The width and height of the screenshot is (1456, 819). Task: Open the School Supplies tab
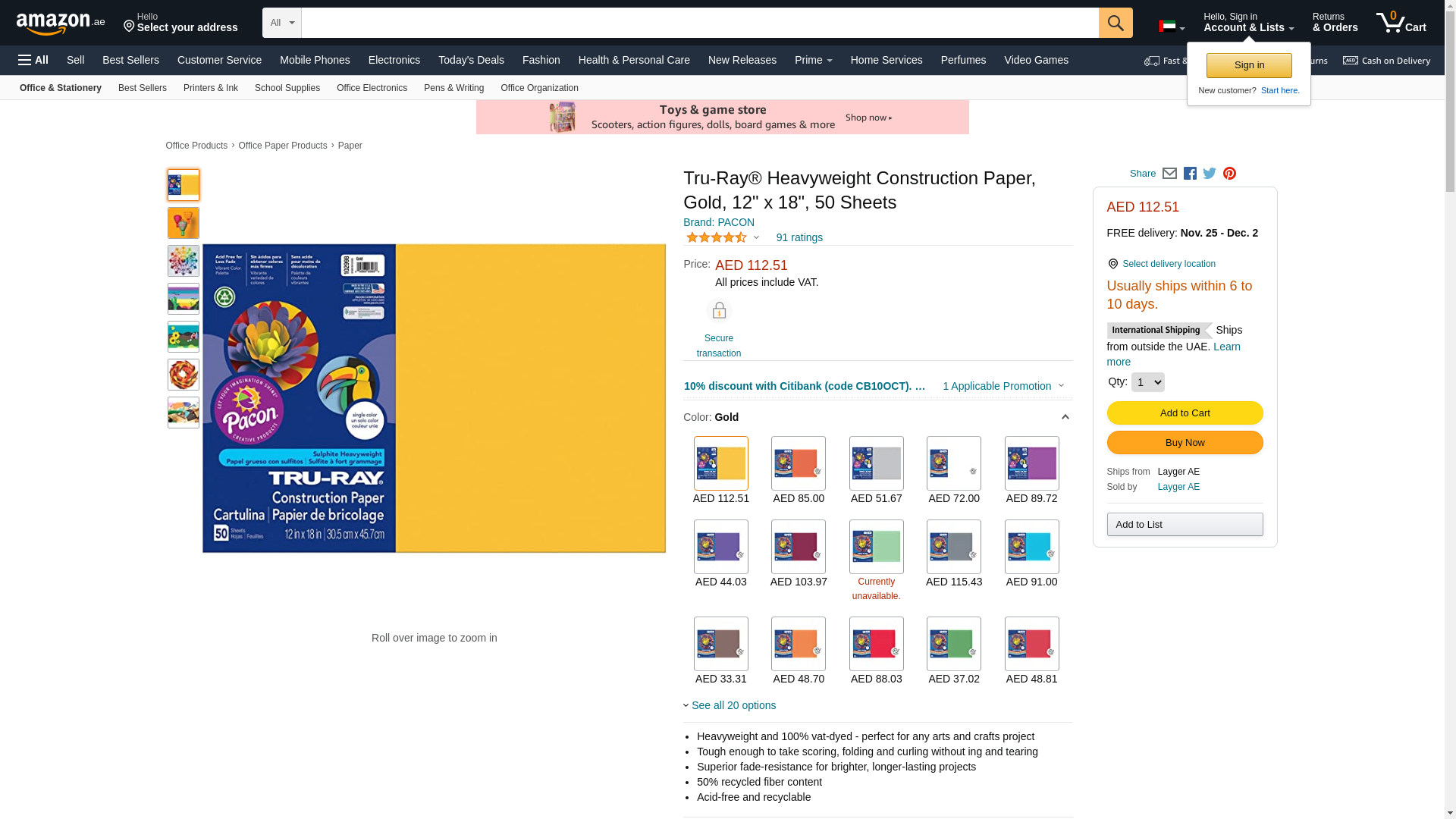287,88
